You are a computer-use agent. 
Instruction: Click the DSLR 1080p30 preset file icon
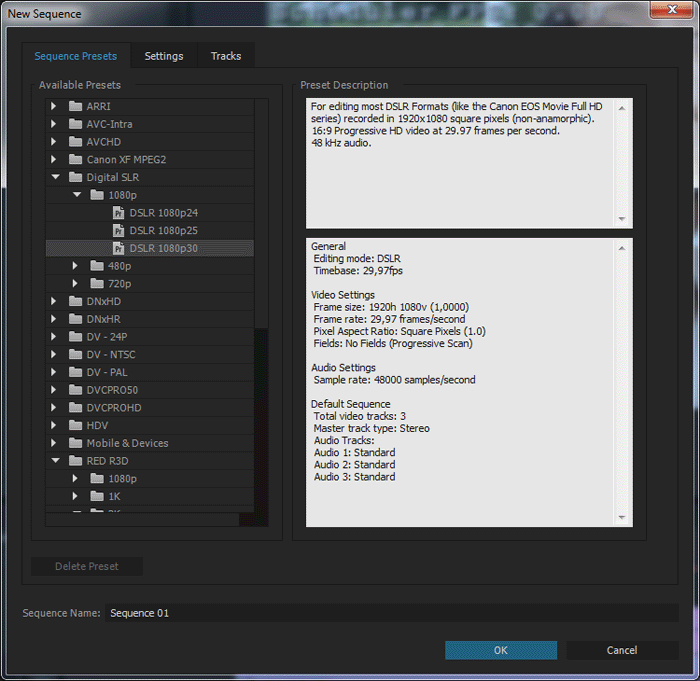tap(118, 248)
